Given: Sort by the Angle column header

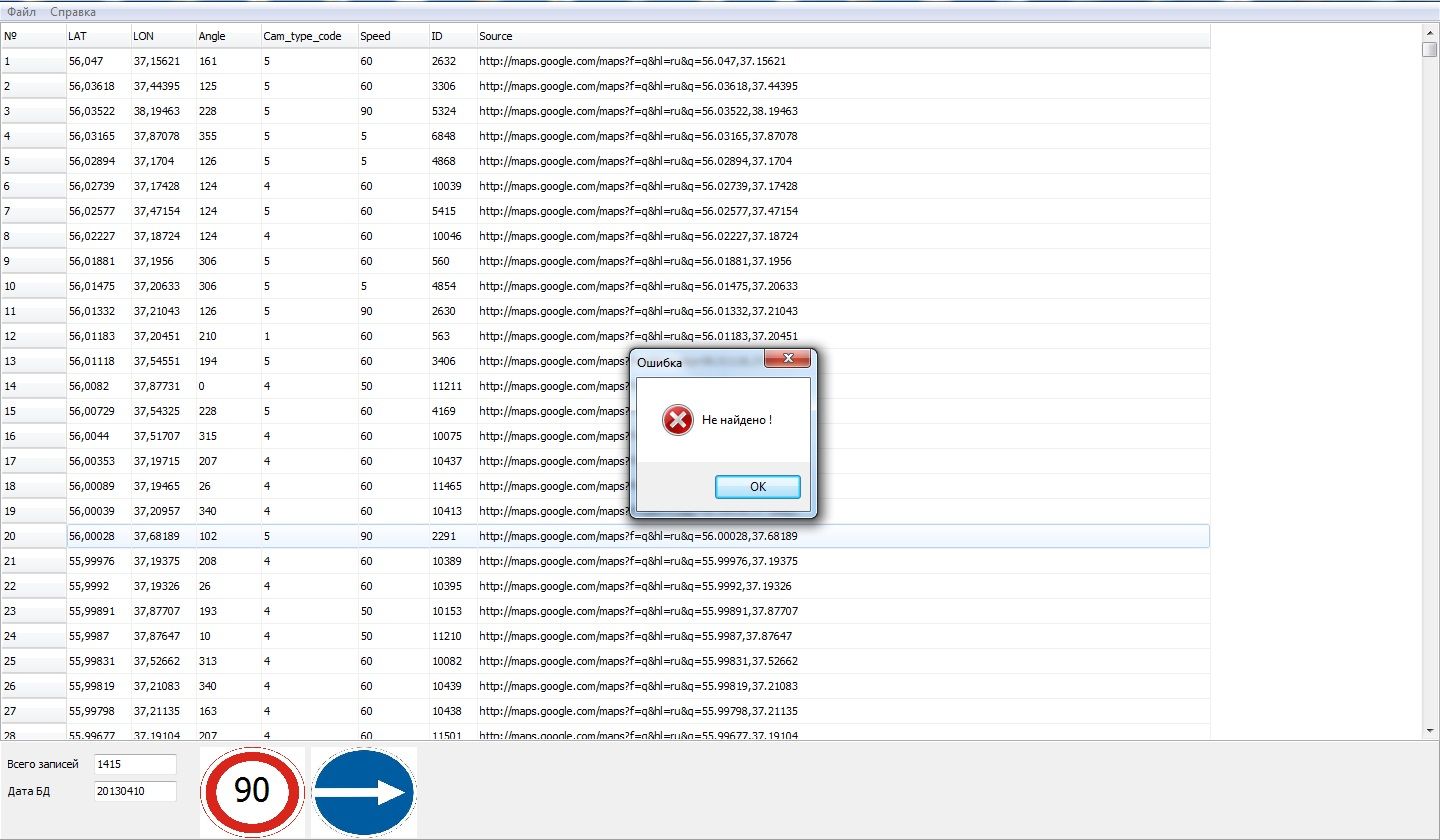Looking at the screenshot, I should click(x=227, y=36).
